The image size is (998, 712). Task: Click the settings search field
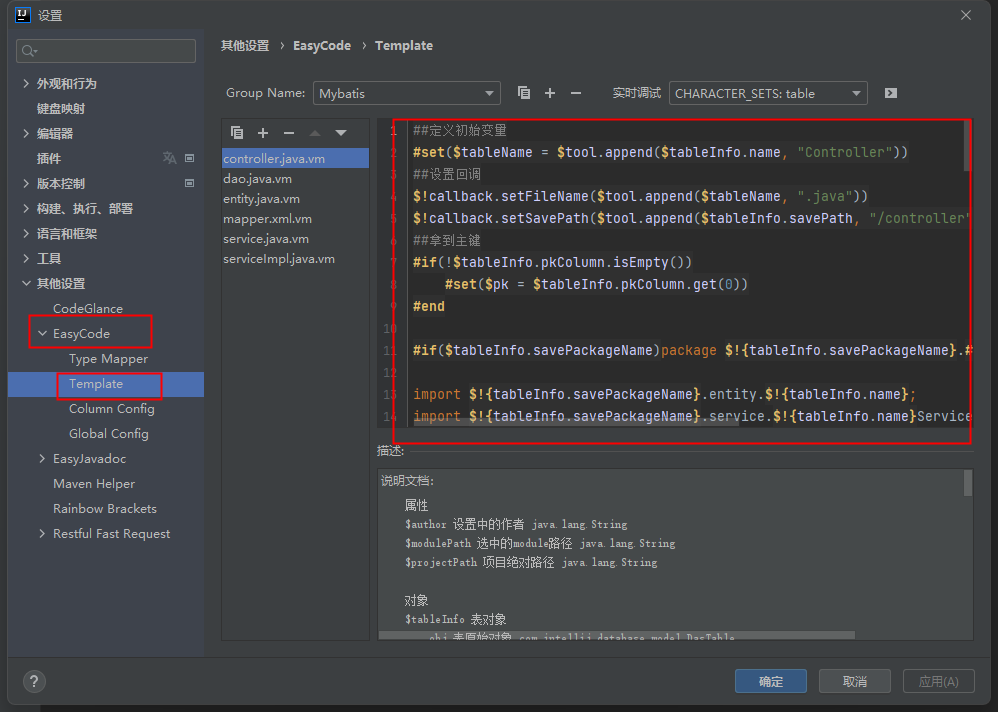(105, 50)
